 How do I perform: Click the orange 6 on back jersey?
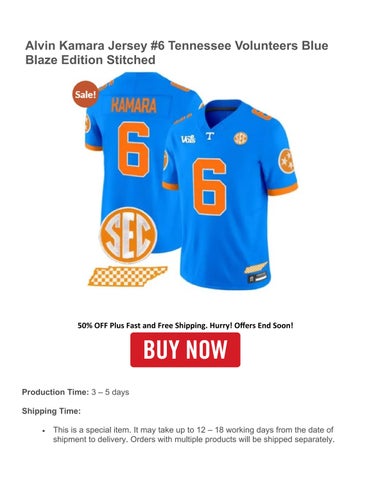(x=134, y=149)
